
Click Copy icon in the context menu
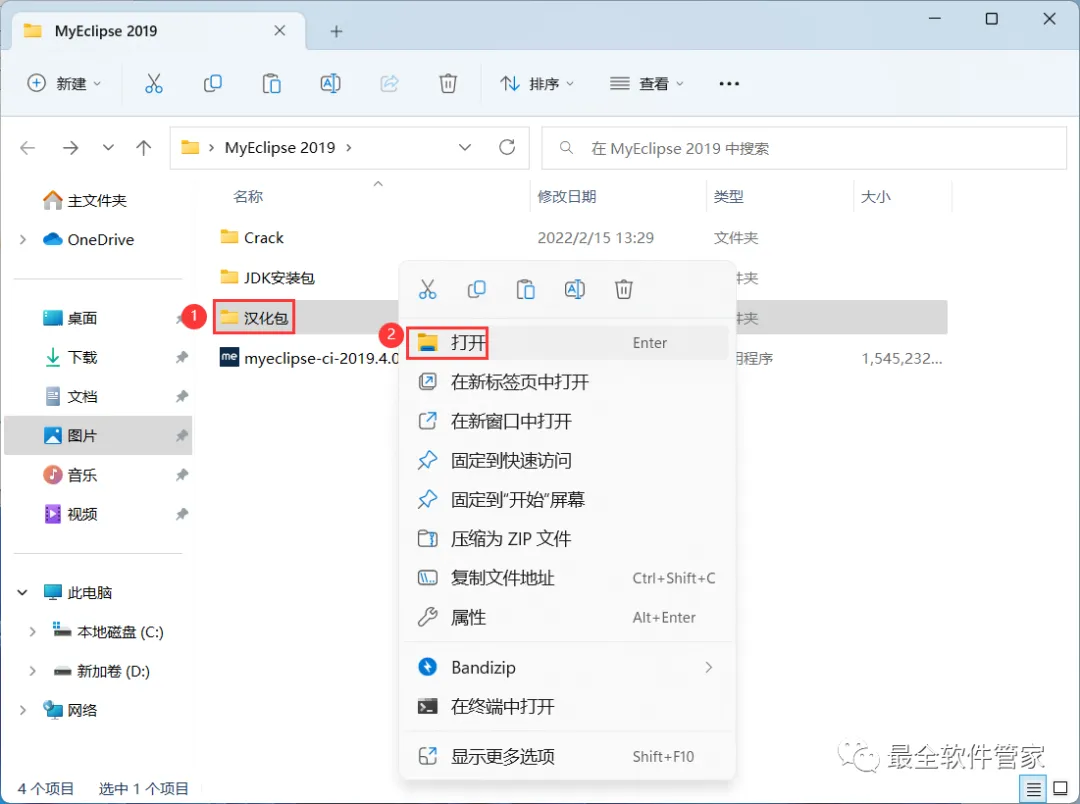coord(477,289)
